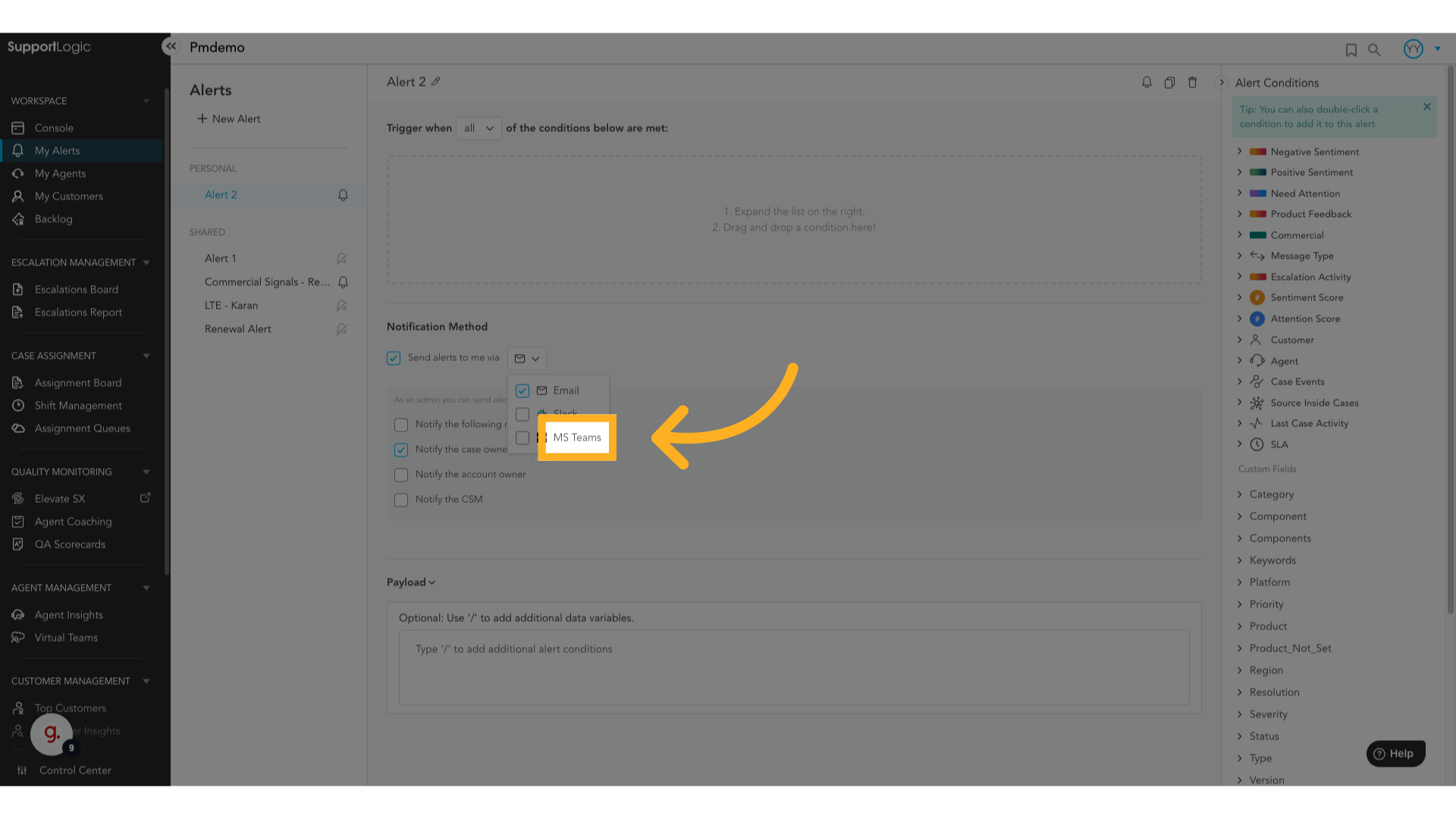This screenshot has height=819, width=1456.
Task: Open the Trigger when 'all' dropdown
Action: point(479,128)
